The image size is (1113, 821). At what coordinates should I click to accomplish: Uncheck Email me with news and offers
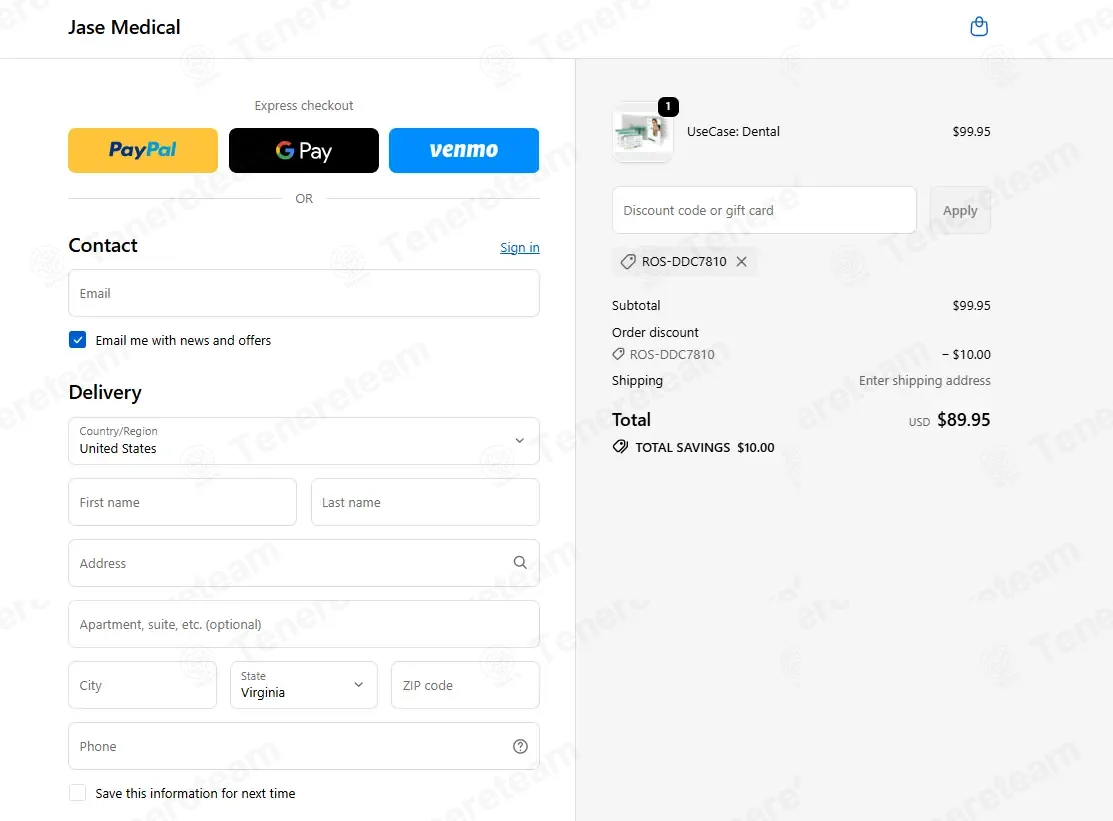point(78,340)
